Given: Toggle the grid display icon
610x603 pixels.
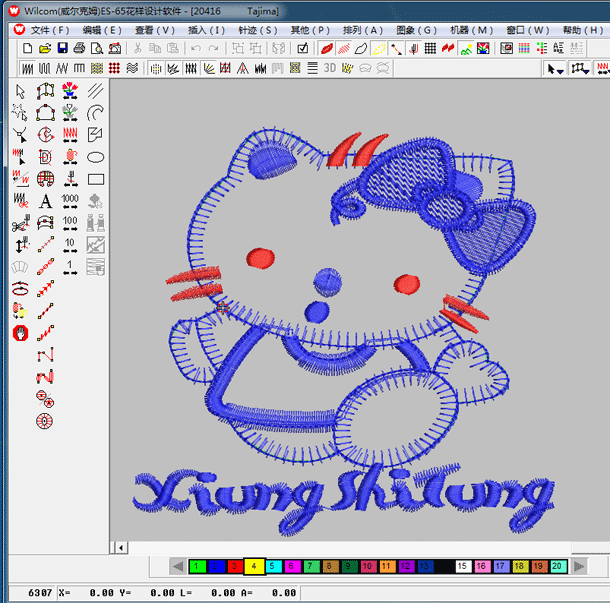Looking at the screenshot, I should pyautogui.click(x=430, y=48).
